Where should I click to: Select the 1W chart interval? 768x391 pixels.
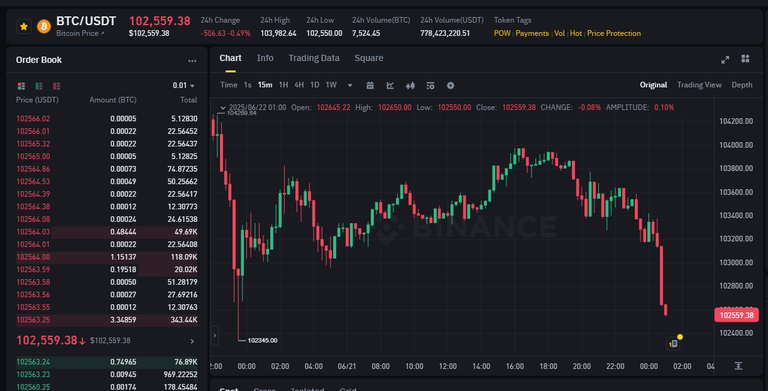tap(331, 85)
